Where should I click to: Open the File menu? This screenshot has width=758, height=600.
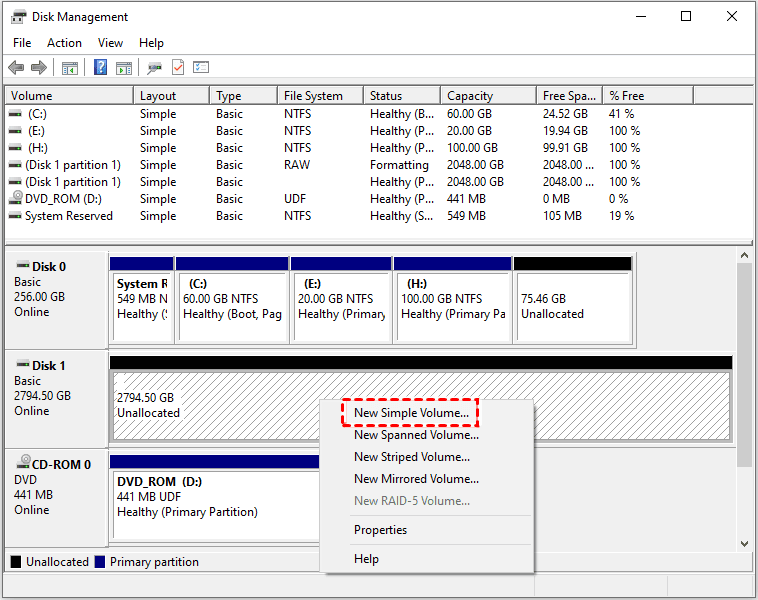22,43
